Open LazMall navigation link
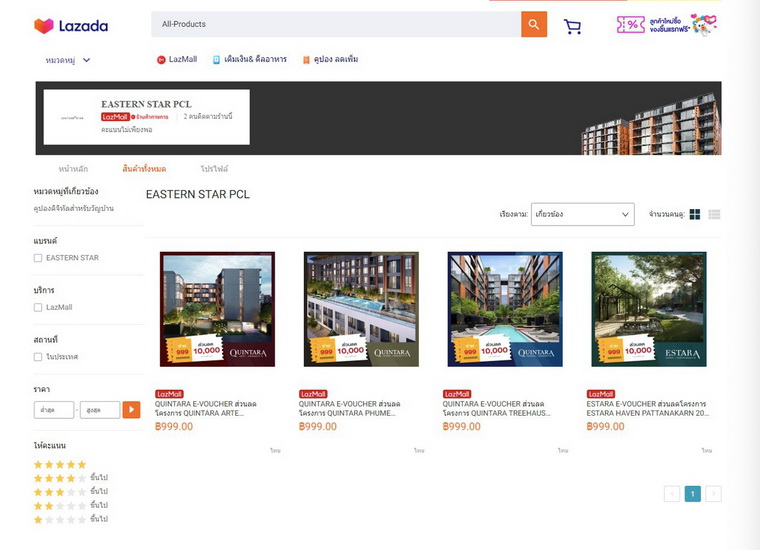 click(183, 59)
